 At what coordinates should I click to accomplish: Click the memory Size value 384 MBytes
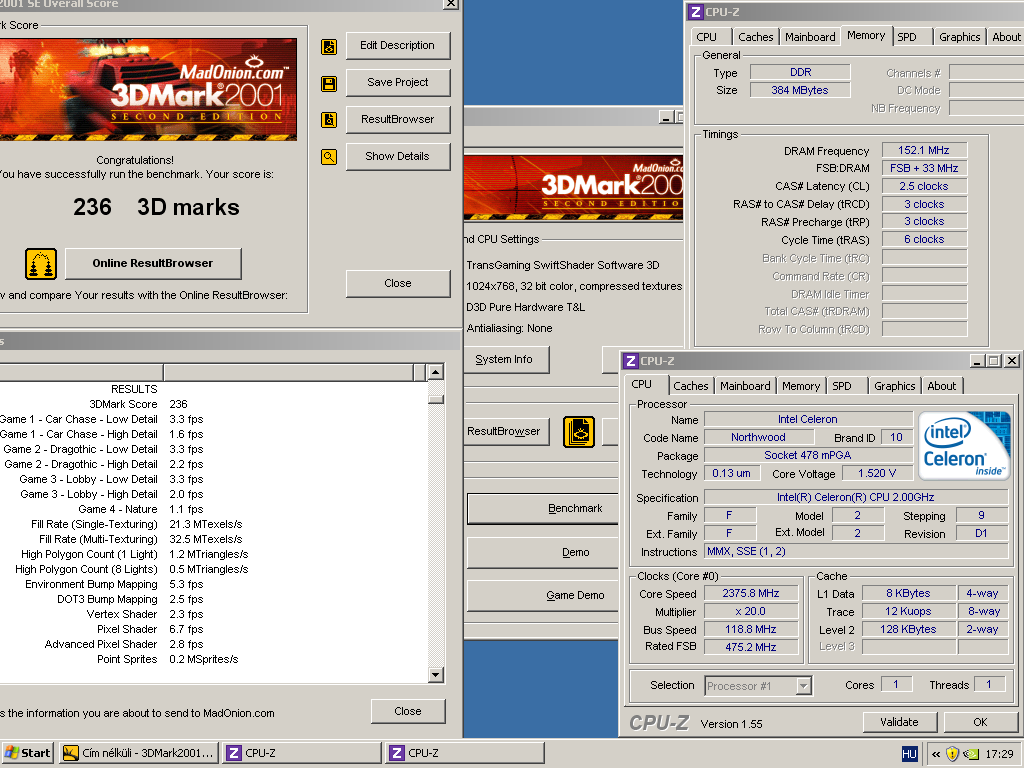(x=800, y=90)
